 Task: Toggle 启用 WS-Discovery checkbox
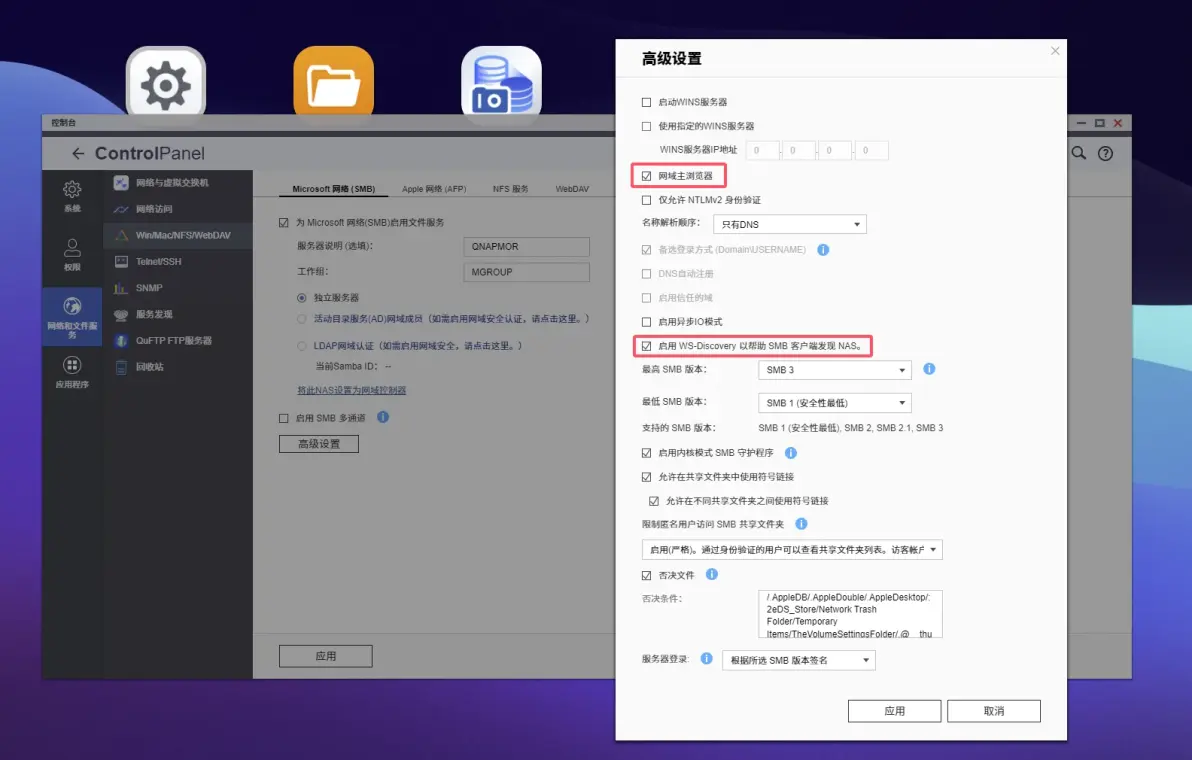click(x=646, y=346)
